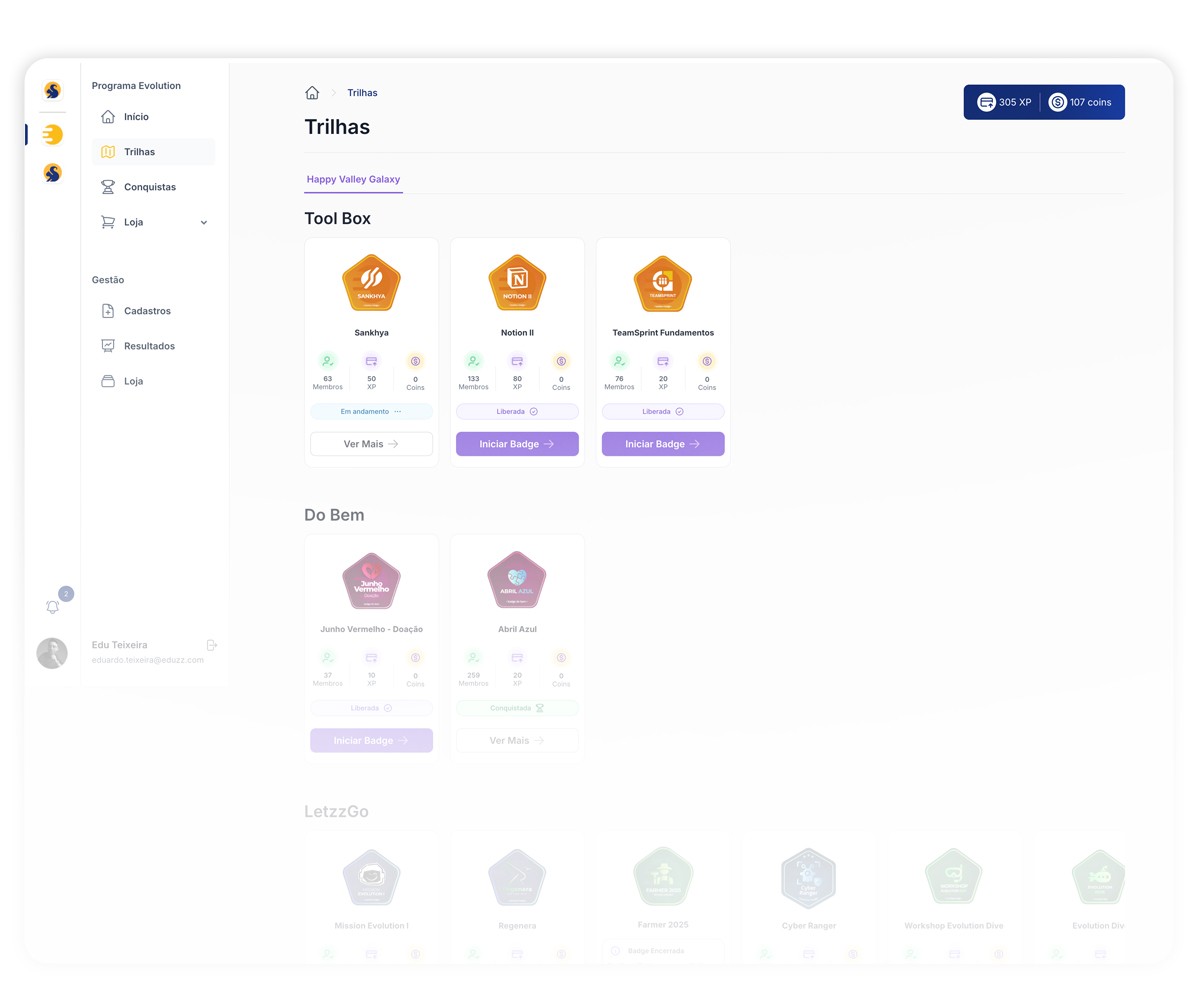Click Ver Mais on the Sankhya card
Viewport: 1200px width, 992px height.
click(x=371, y=444)
